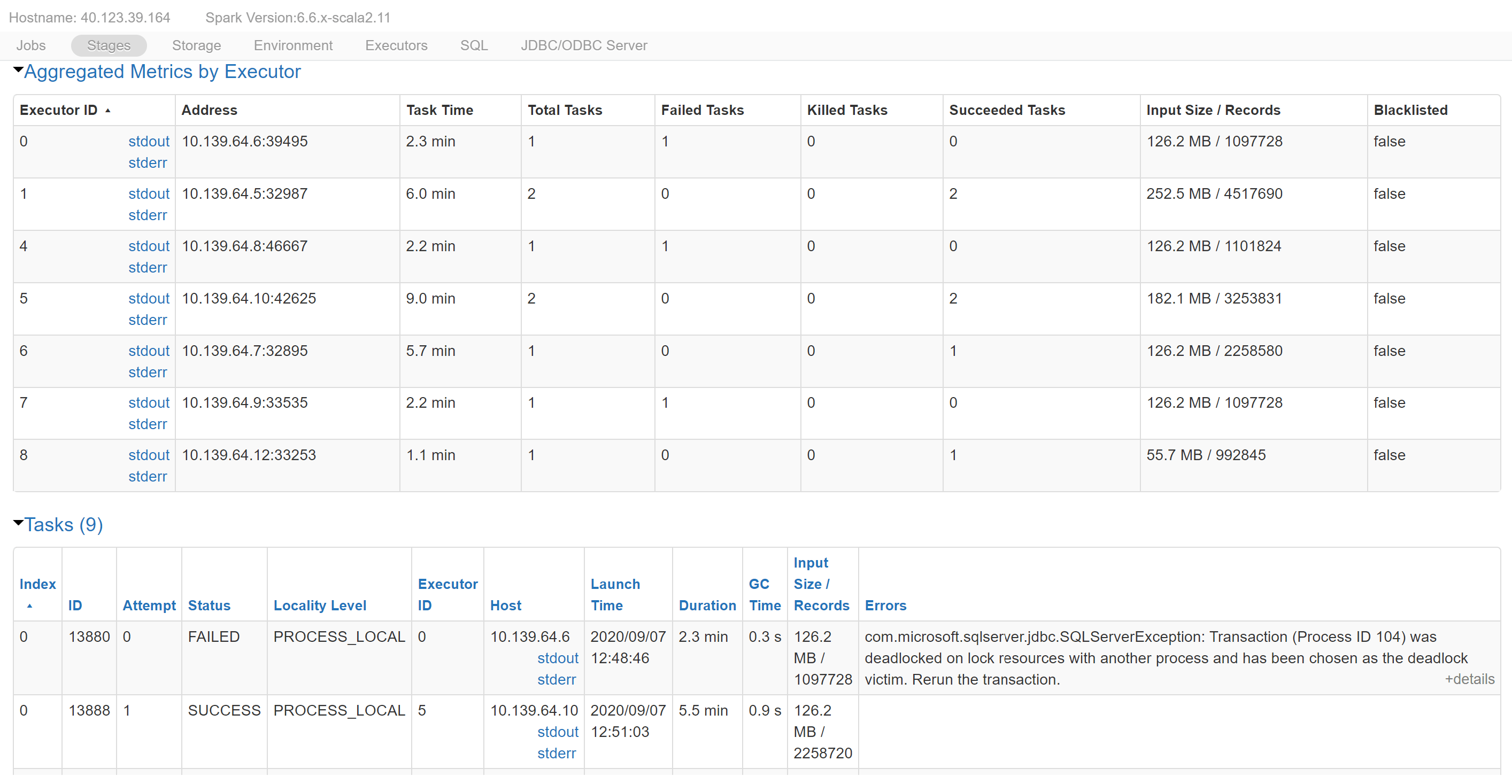Open the SQL tab
Screen dimensions: 1512x784
coord(474,45)
